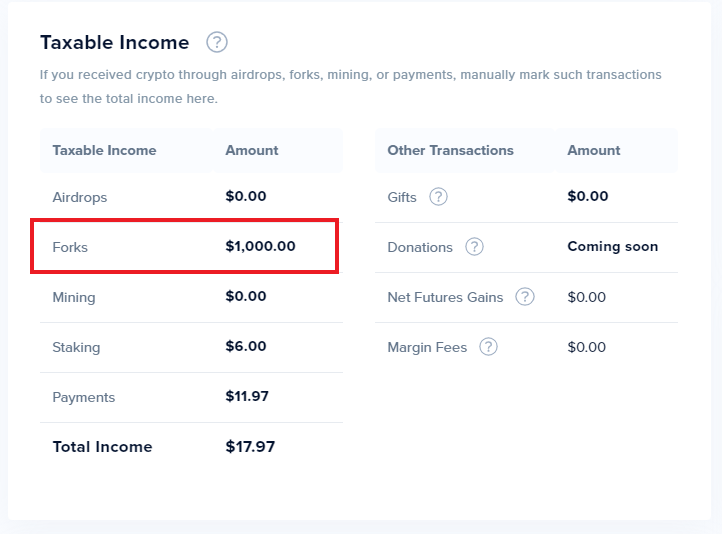Click the Total Income $17.97 value
The height and width of the screenshot is (534, 722).
point(250,447)
